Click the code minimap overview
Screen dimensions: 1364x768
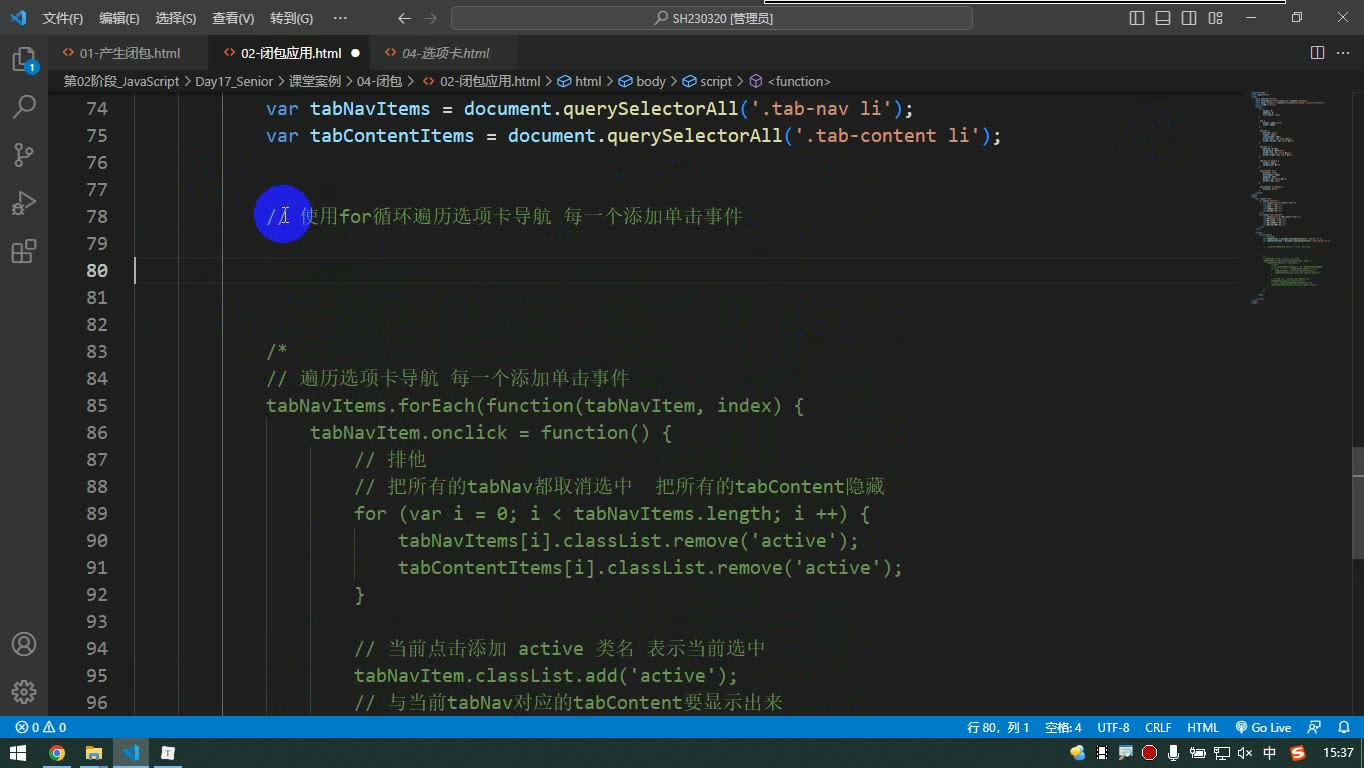(x=1294, y=198)
